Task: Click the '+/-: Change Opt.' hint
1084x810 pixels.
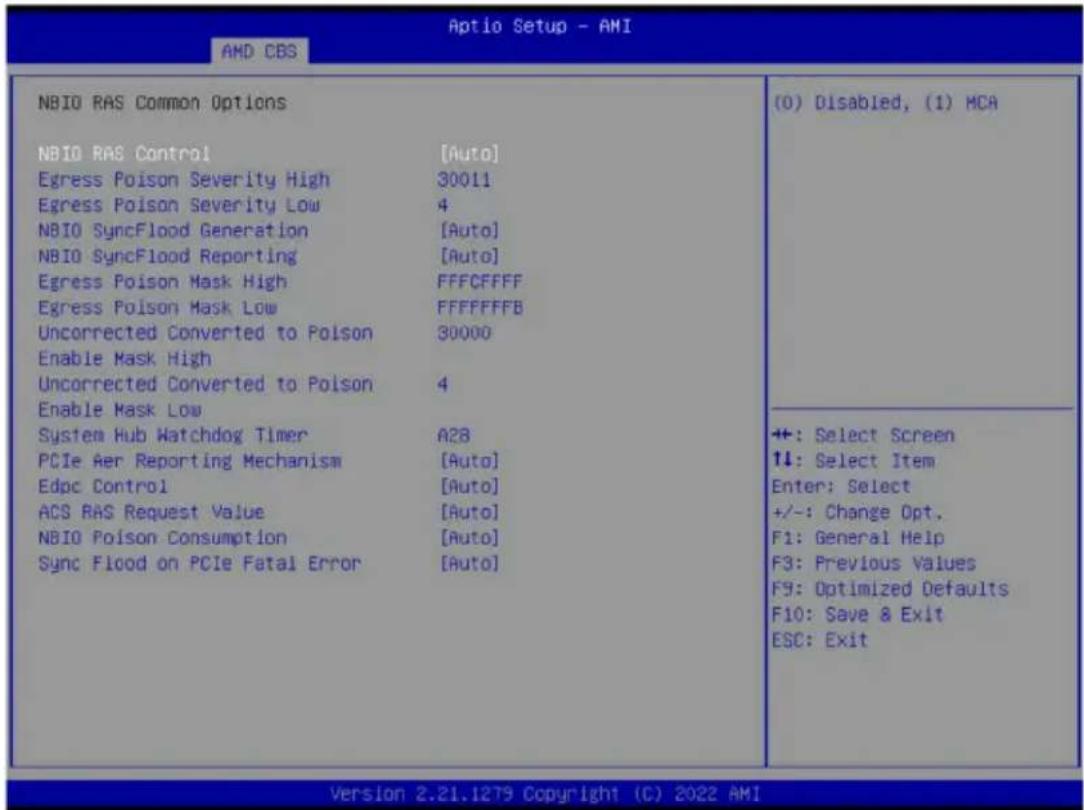Action: pos(857,512)
